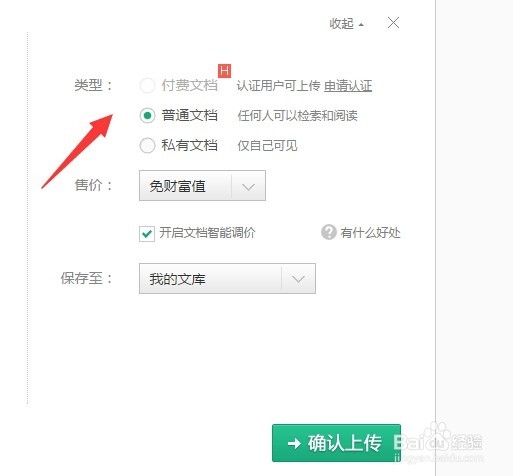Click the 私有文档 label text

click(x=190, y=146)
